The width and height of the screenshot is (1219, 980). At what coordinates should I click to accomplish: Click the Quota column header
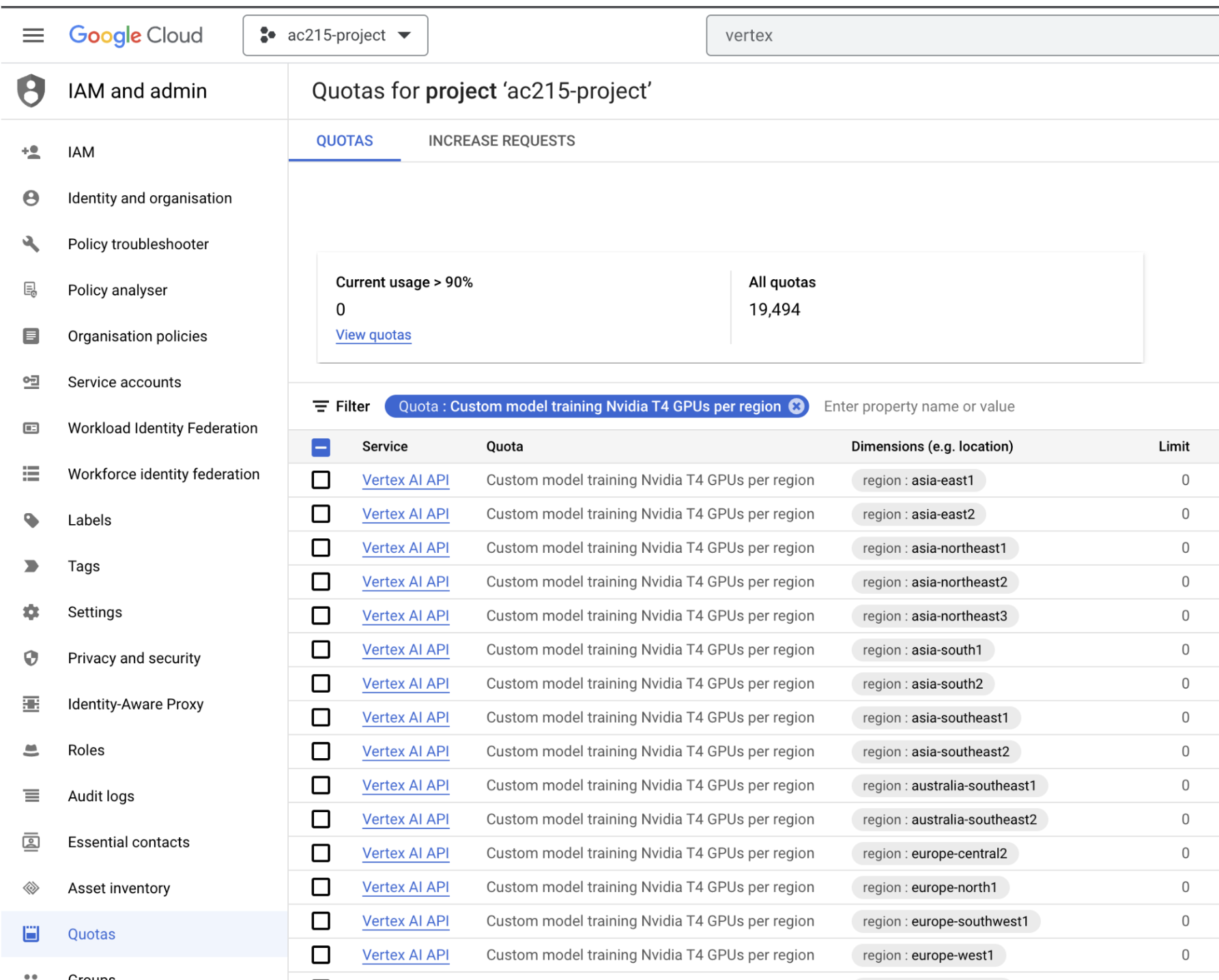(x=504, y=446)
